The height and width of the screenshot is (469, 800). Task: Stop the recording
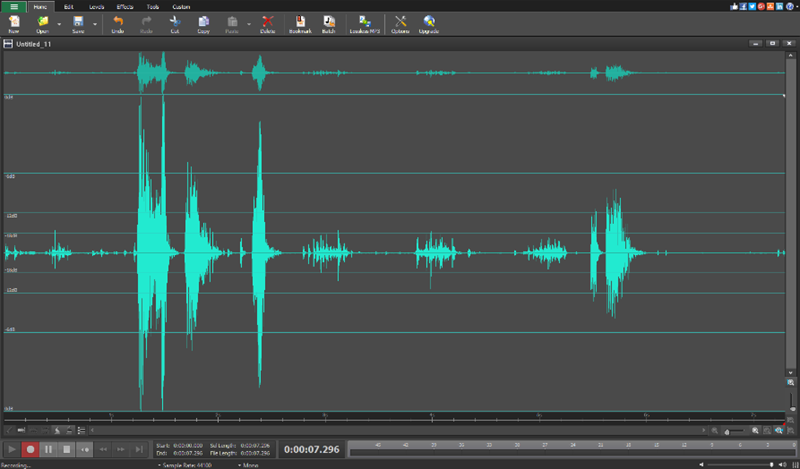click(66, 450)
